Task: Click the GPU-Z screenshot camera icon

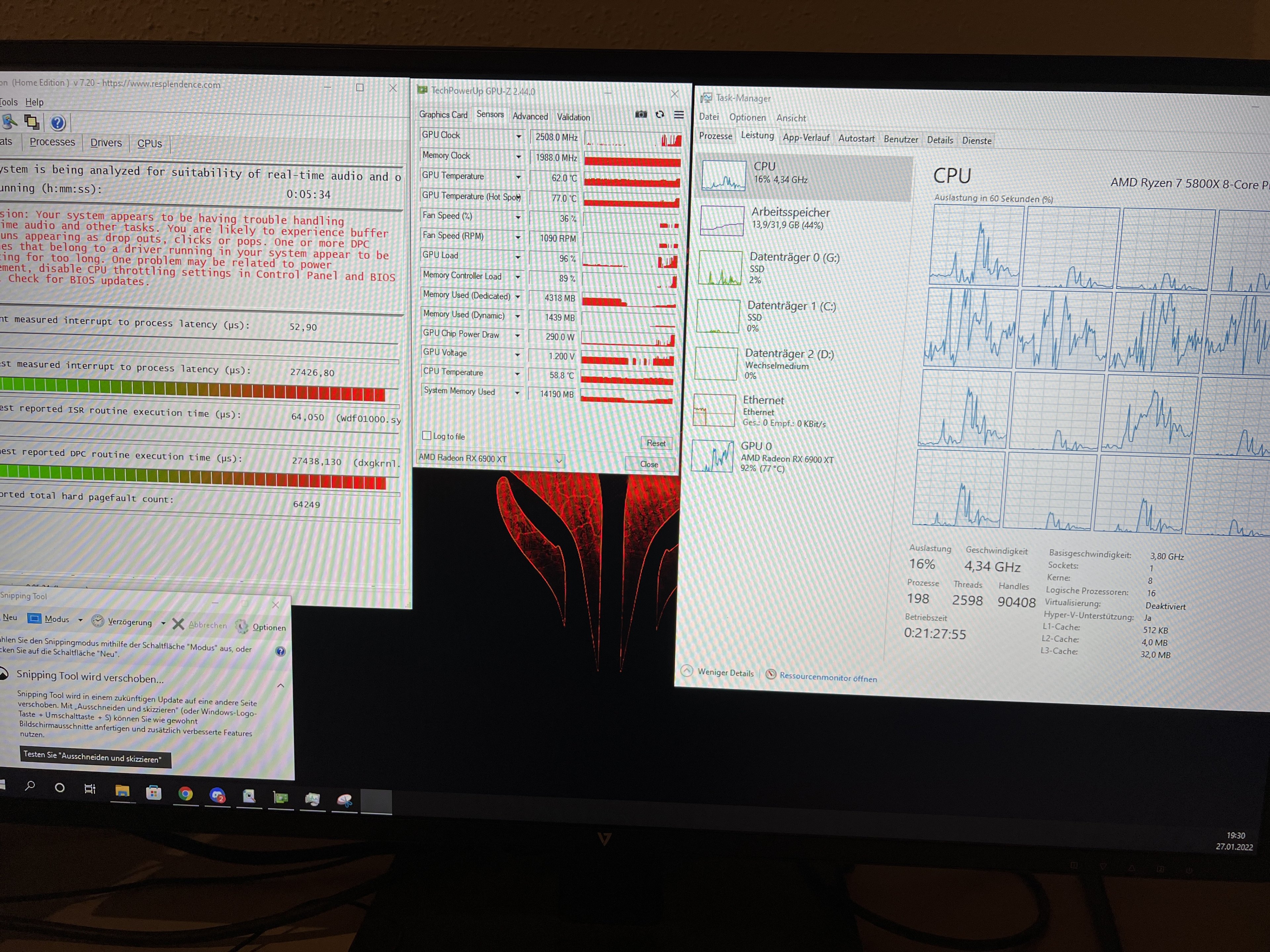Action: 641,115
